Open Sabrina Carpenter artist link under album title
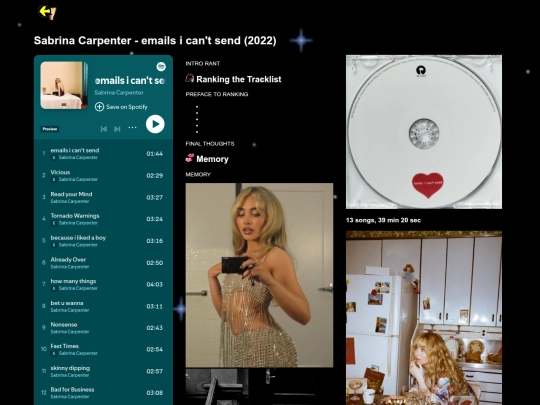The width and height of the screenshot is (540, 405). click(119, 93)
